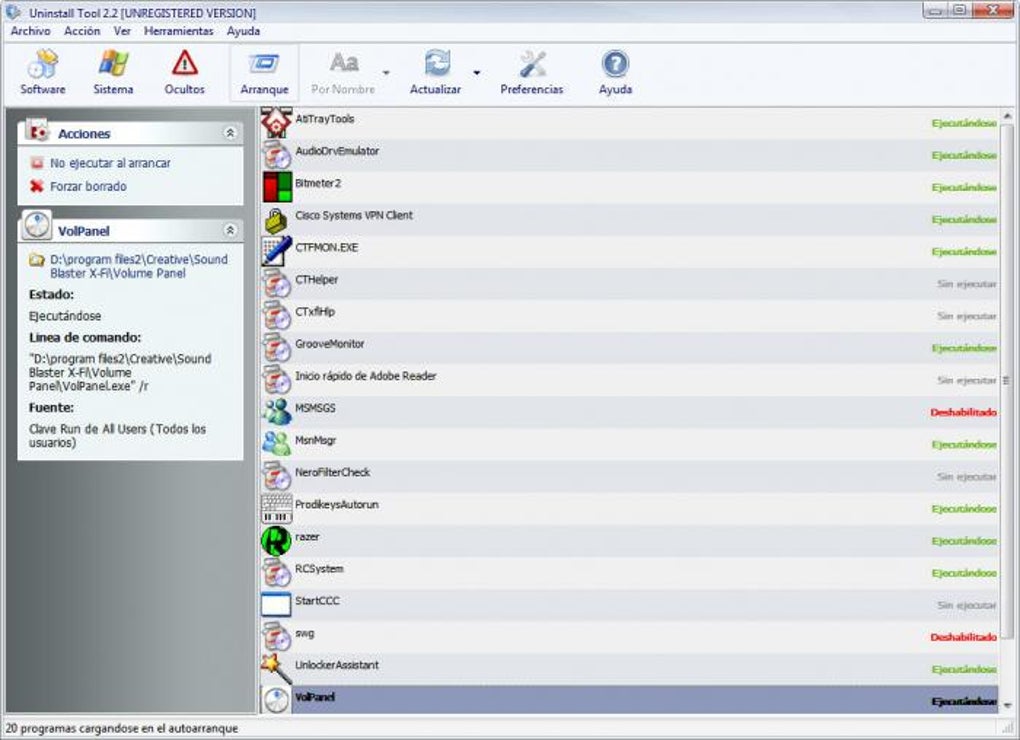Switch to the Sistema view
Screen dimensions: 1020x740
(x=113, y=73)
